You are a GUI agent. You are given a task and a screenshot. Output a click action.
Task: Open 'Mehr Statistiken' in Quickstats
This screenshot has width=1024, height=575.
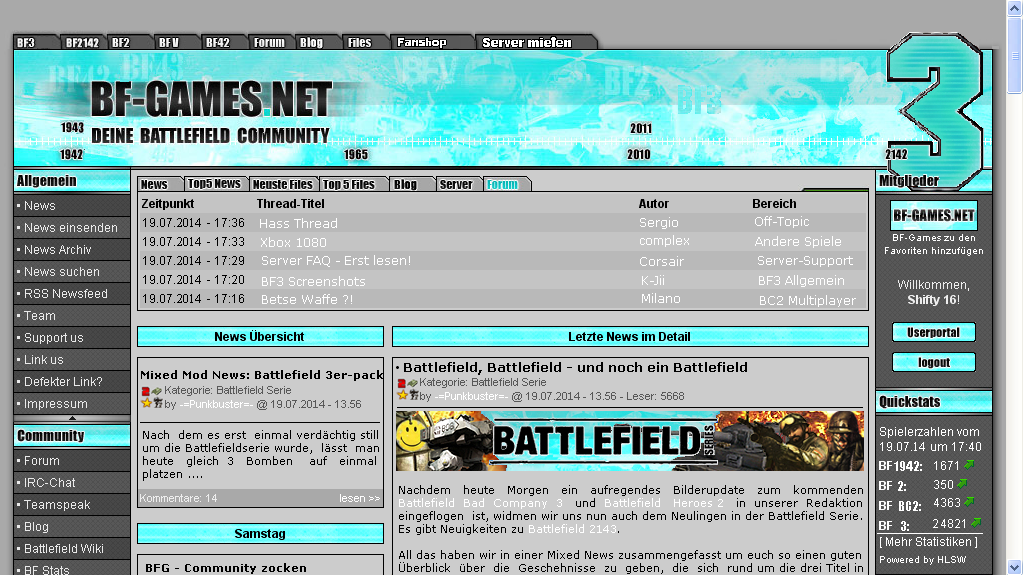pyautogui.click(x=929, y=542)
